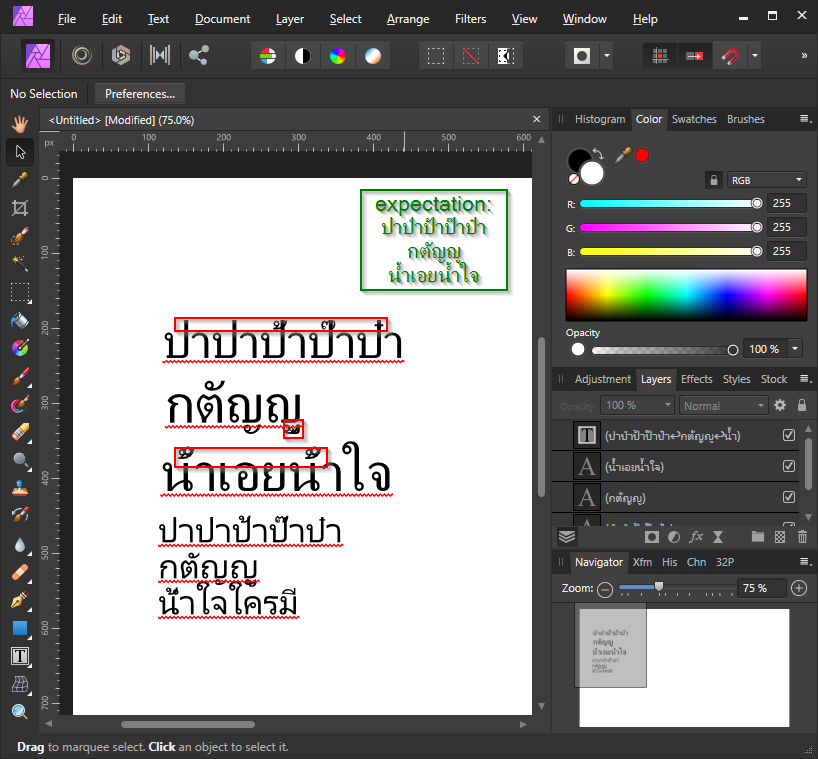This screenshot has width=818, height=759.
Task: Select the Crop tool
Action: point(20,208)
